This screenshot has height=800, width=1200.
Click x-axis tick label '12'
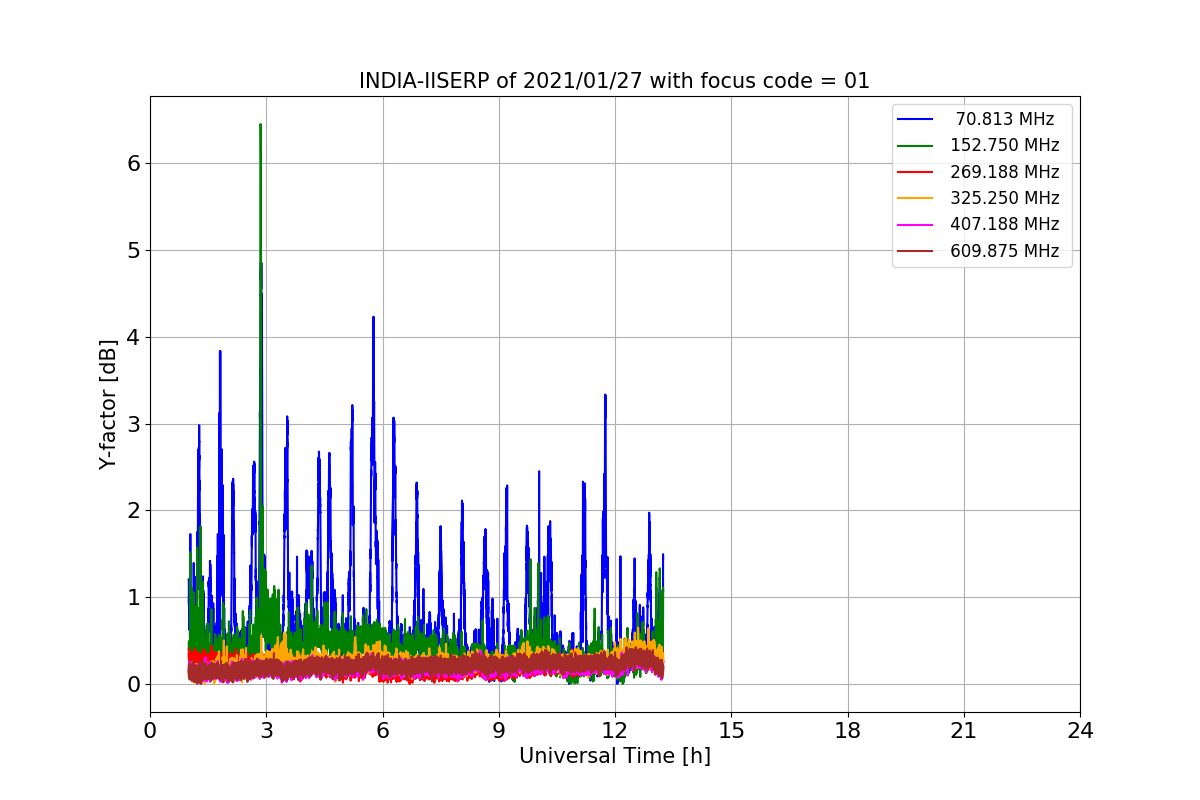615,730
